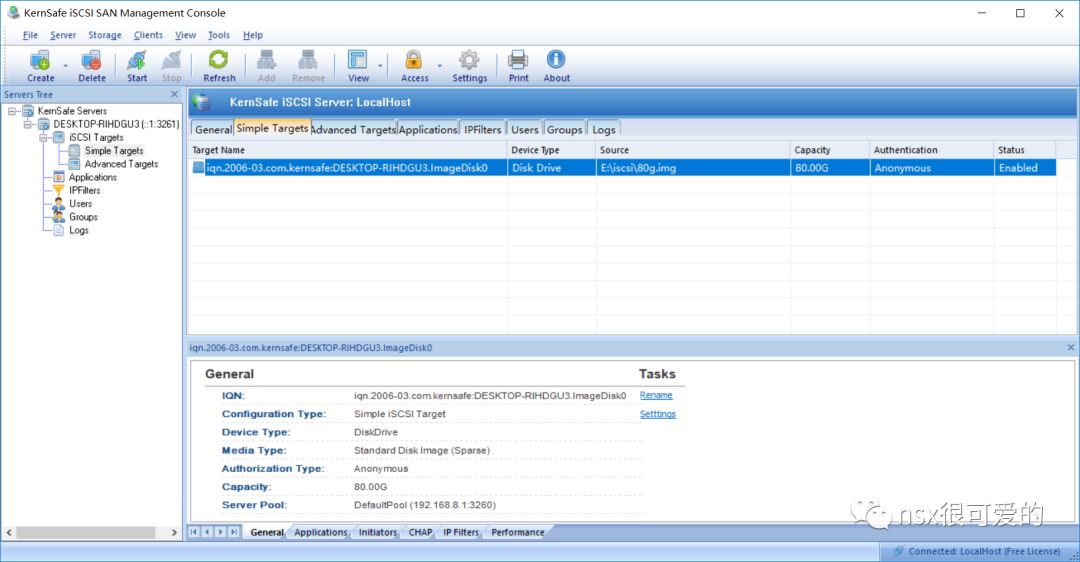Click the Setttings task link
This screenshot has height=562, width=1080.
click(x=658, y=414)
